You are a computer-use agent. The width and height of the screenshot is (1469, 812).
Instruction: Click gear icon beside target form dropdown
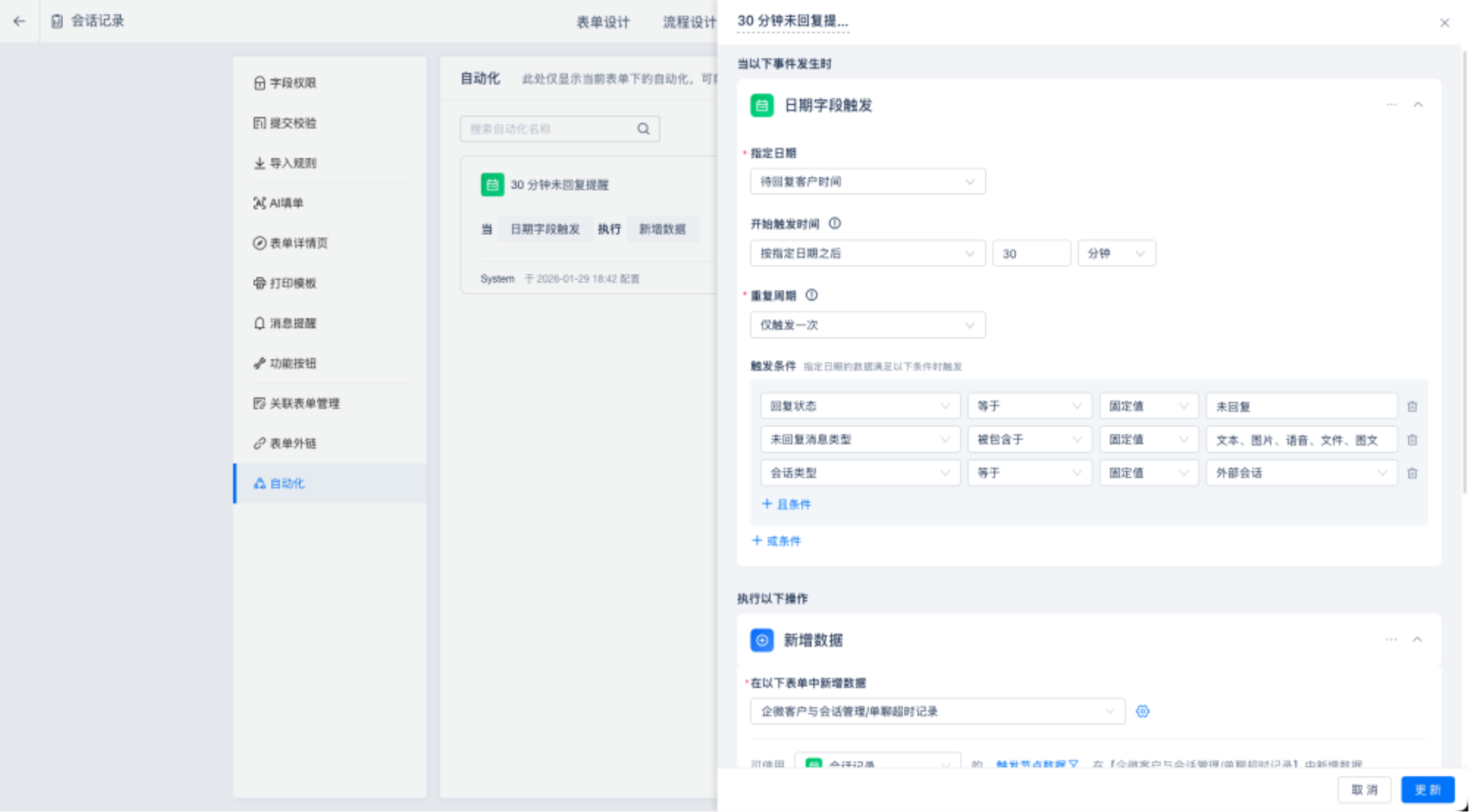pos(1142,711)
